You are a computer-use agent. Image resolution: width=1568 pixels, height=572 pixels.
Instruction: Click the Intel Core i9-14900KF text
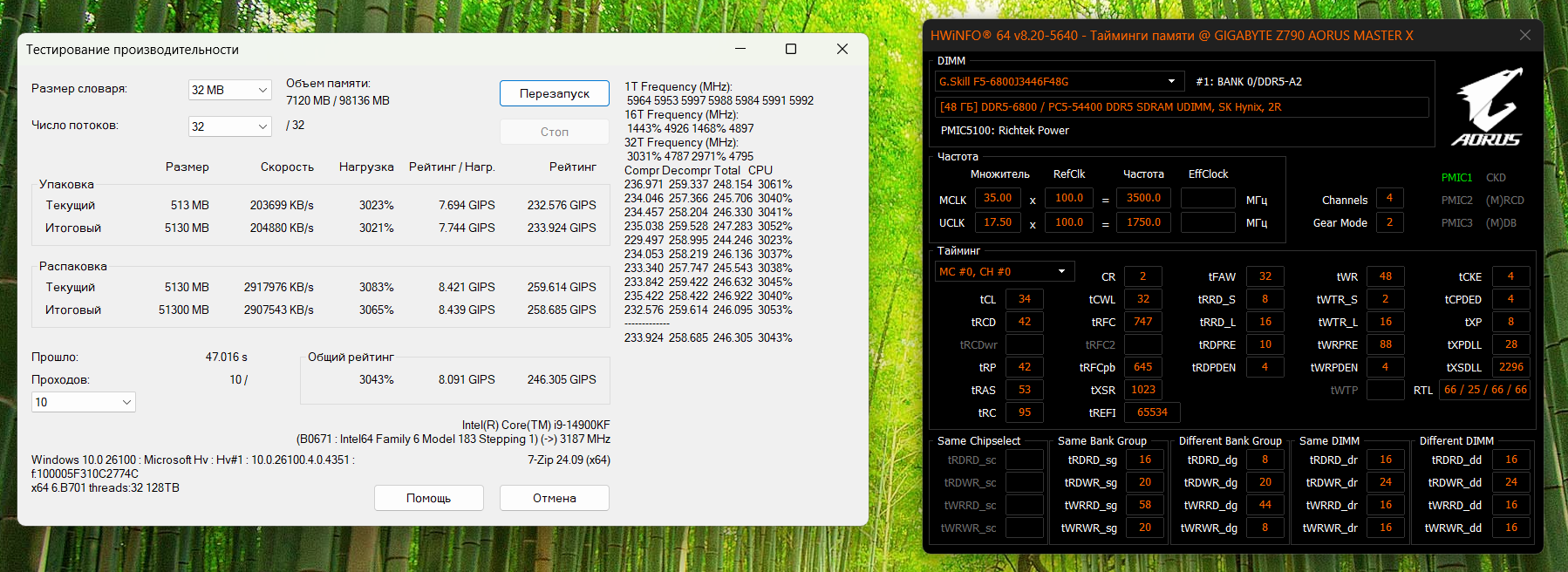pyautogui.click(x=536, y=425)
